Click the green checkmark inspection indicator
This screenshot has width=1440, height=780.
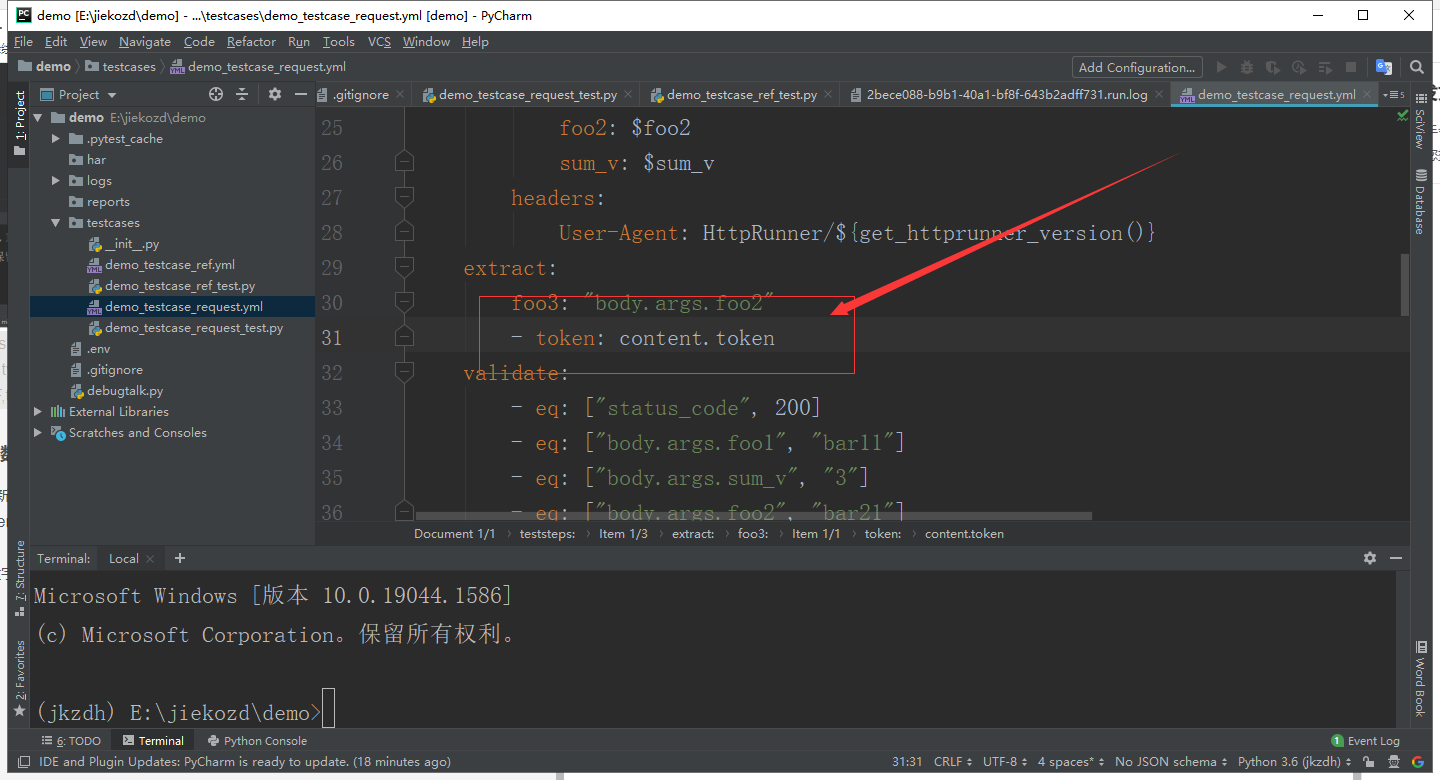[1402, 115]
